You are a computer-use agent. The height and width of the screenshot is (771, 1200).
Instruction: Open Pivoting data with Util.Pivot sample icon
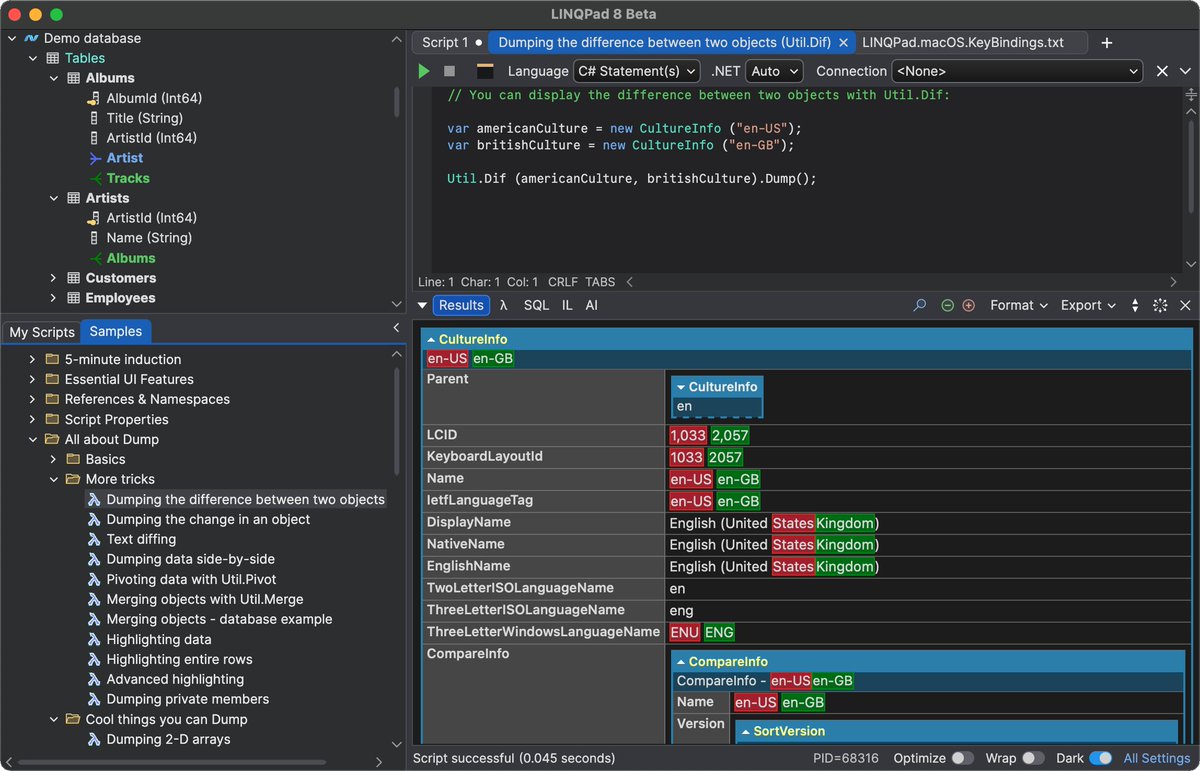click(94, 579)
